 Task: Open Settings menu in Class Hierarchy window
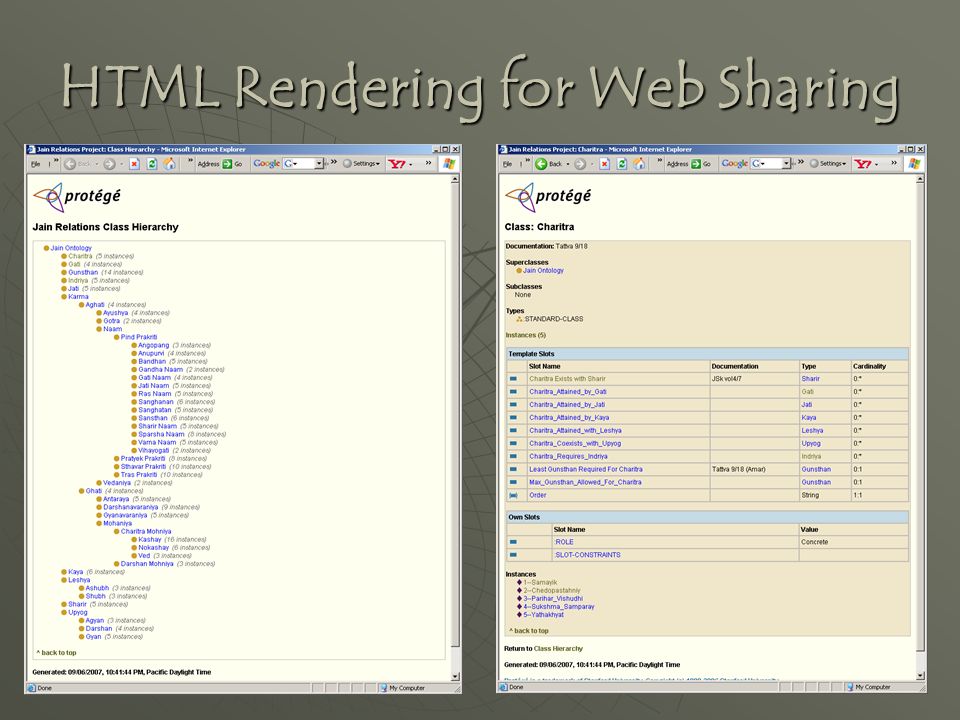click(x=366, y=164)
